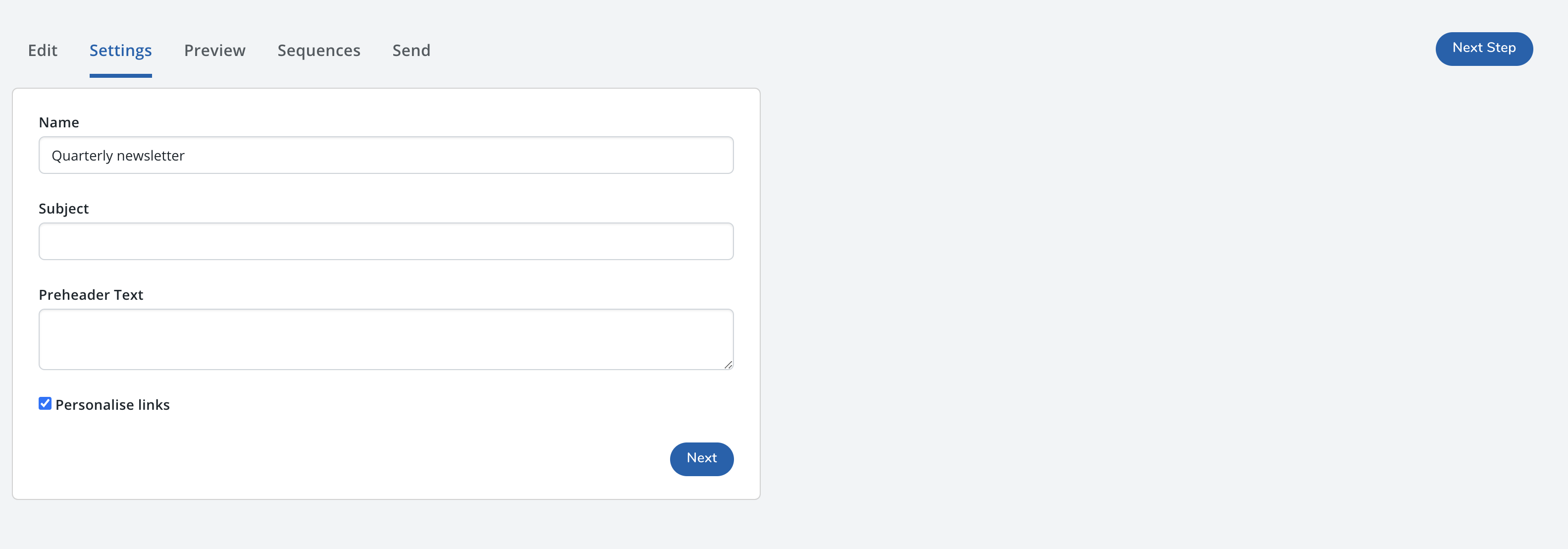1568x549 pixels.
Task: Click into the empty Subject field
Action: 386,241
